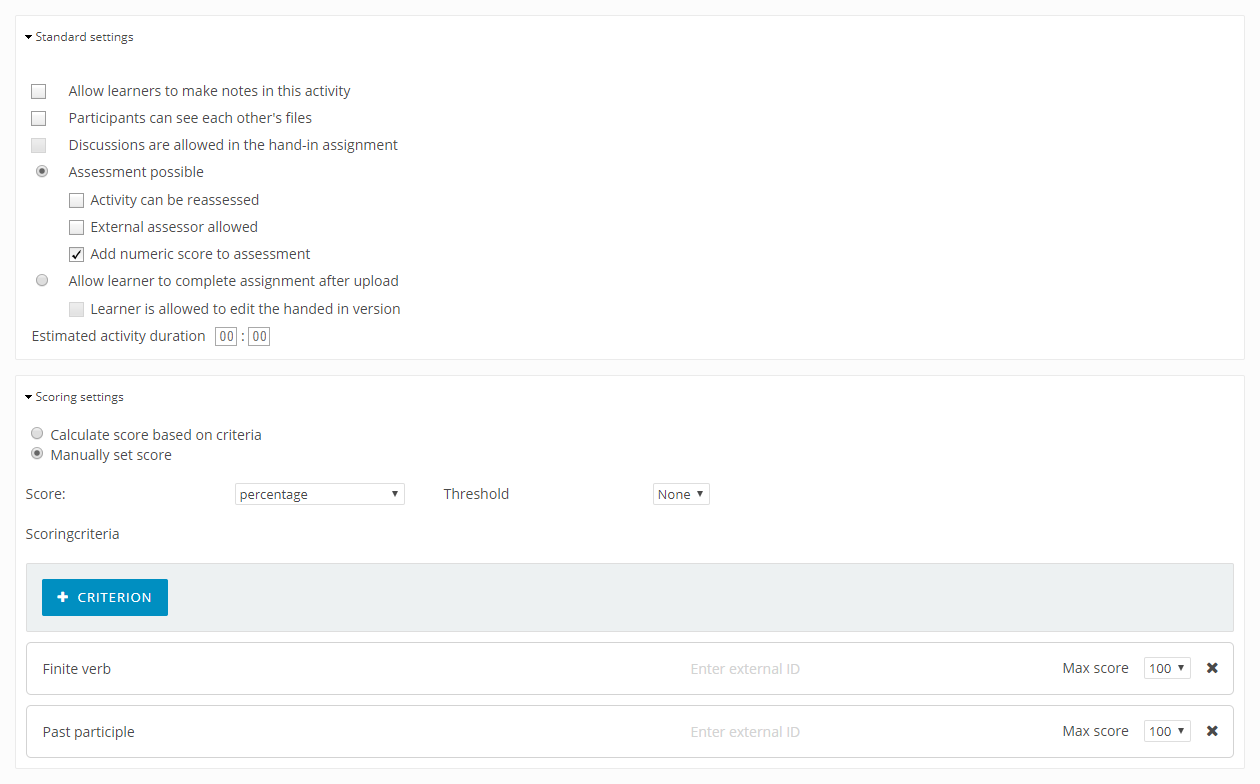Select Calculate score based on criteria
Image resolution: width=1260 pixels, height=784 pixels.
37,434
